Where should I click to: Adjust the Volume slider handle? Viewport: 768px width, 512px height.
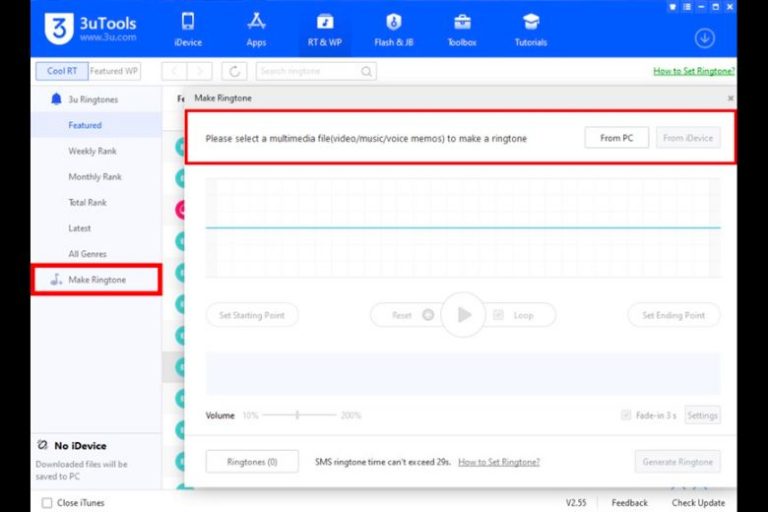click(x=297, y=415)
